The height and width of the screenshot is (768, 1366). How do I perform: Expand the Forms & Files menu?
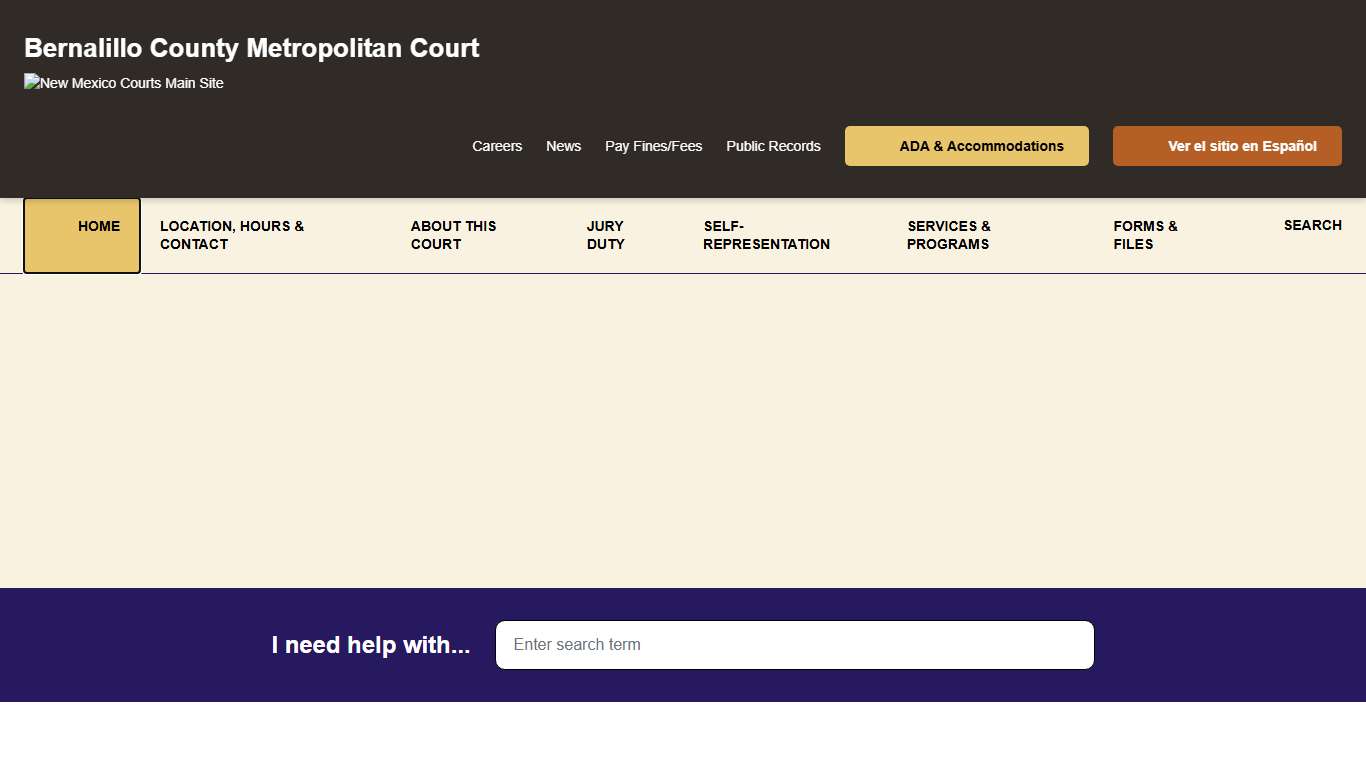(x=1144, y=235)
